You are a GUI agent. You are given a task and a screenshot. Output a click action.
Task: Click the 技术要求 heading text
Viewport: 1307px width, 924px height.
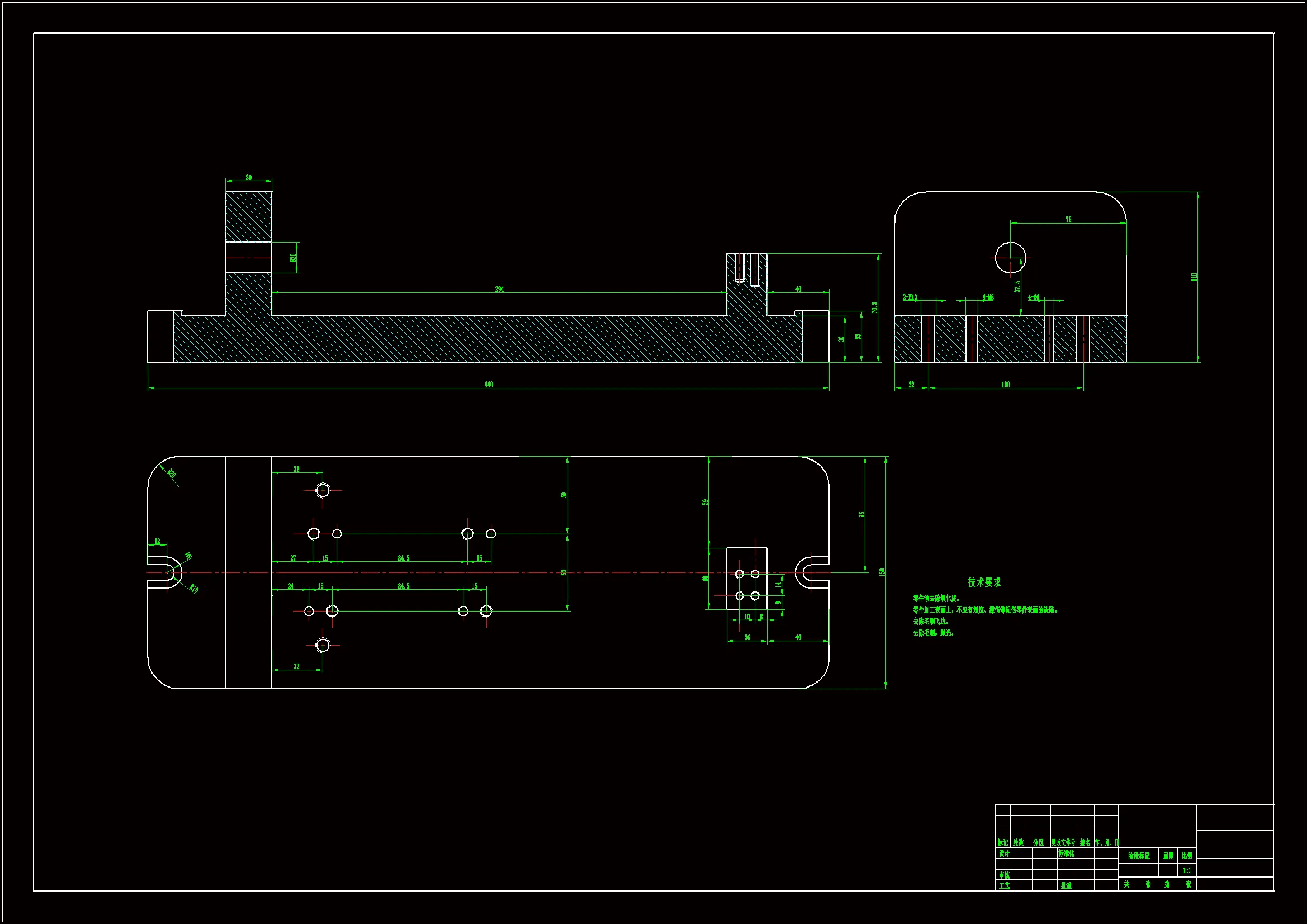click(984, 582)
